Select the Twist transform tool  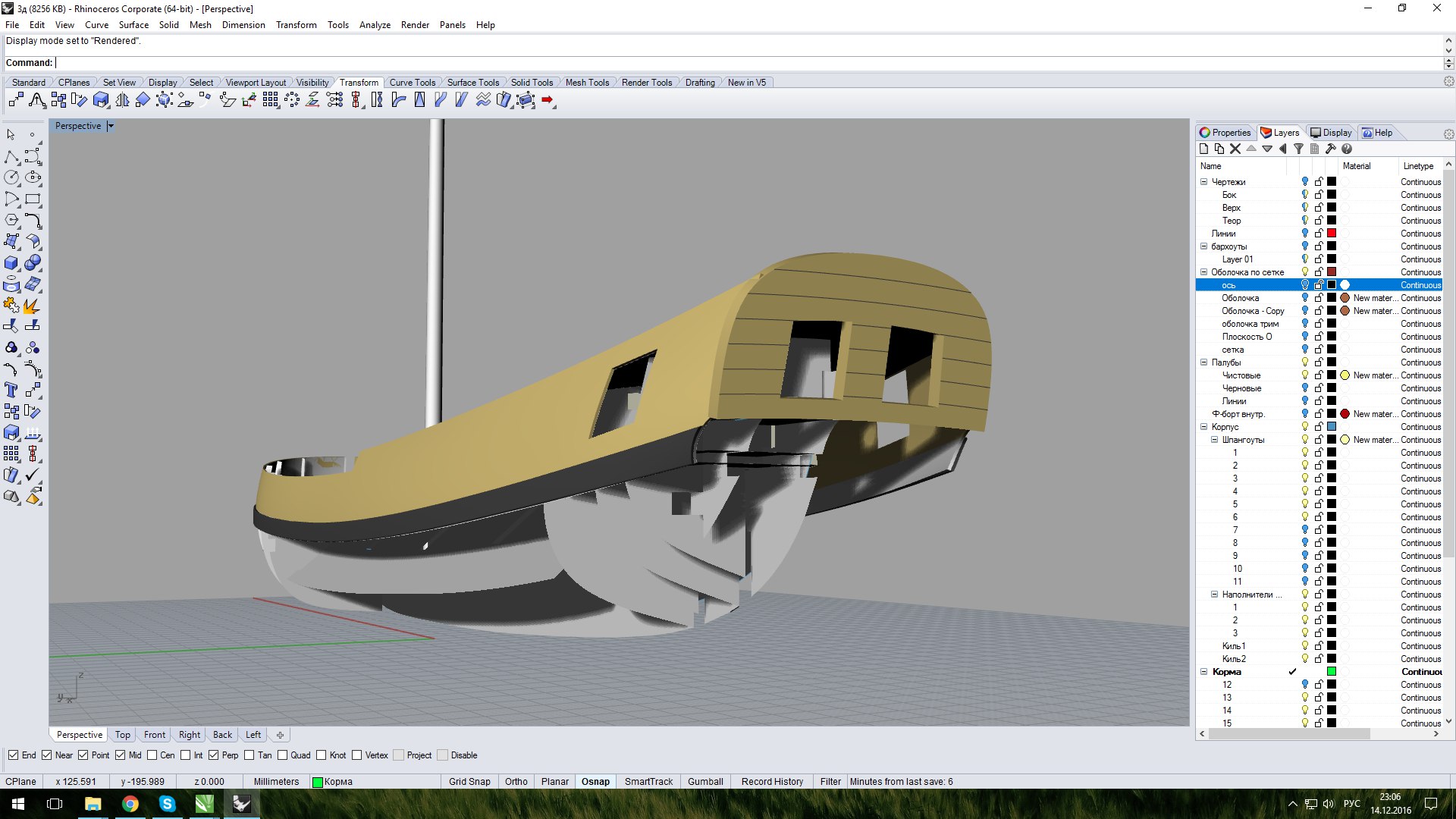377,100
